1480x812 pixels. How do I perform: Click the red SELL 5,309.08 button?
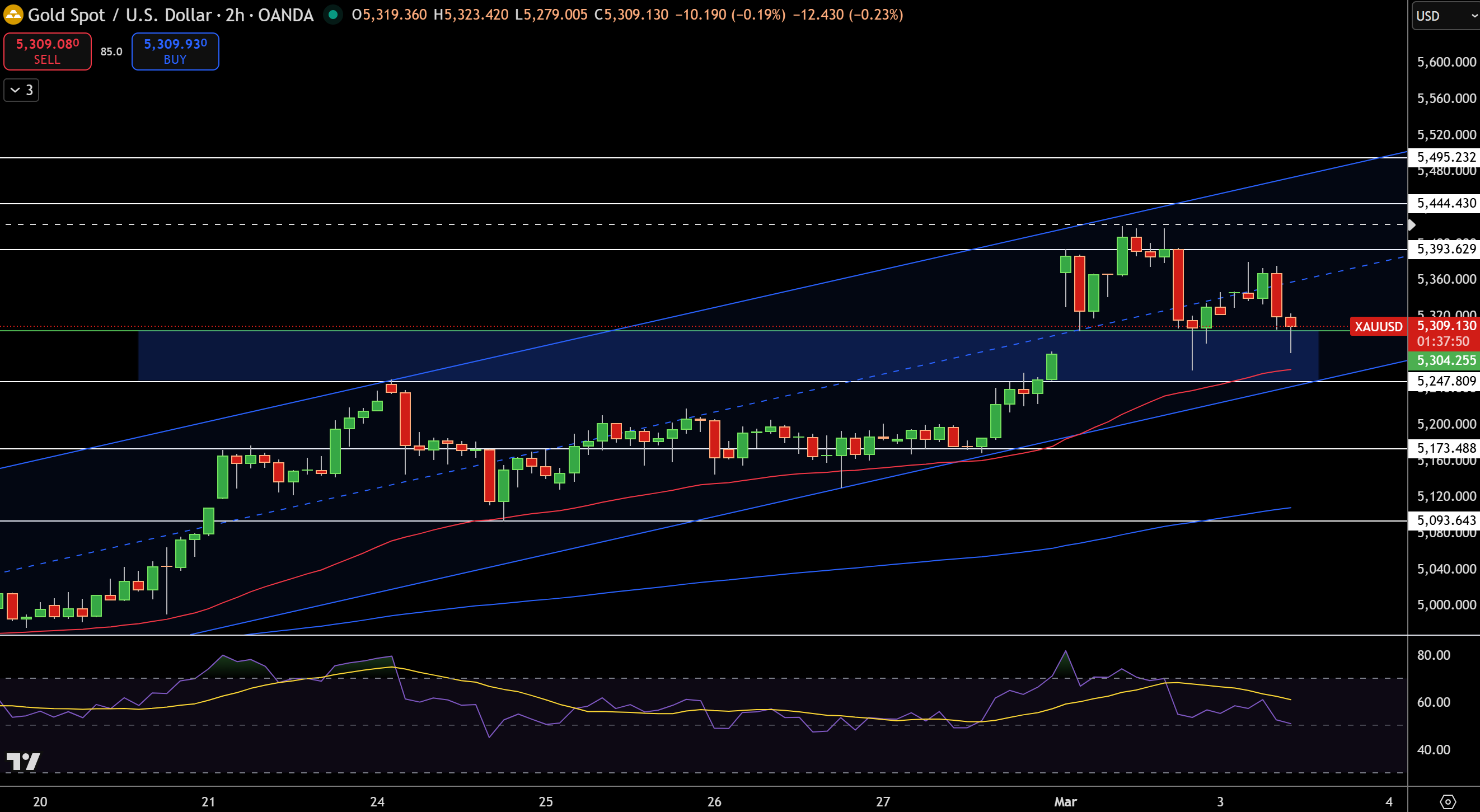pos(48,51)
